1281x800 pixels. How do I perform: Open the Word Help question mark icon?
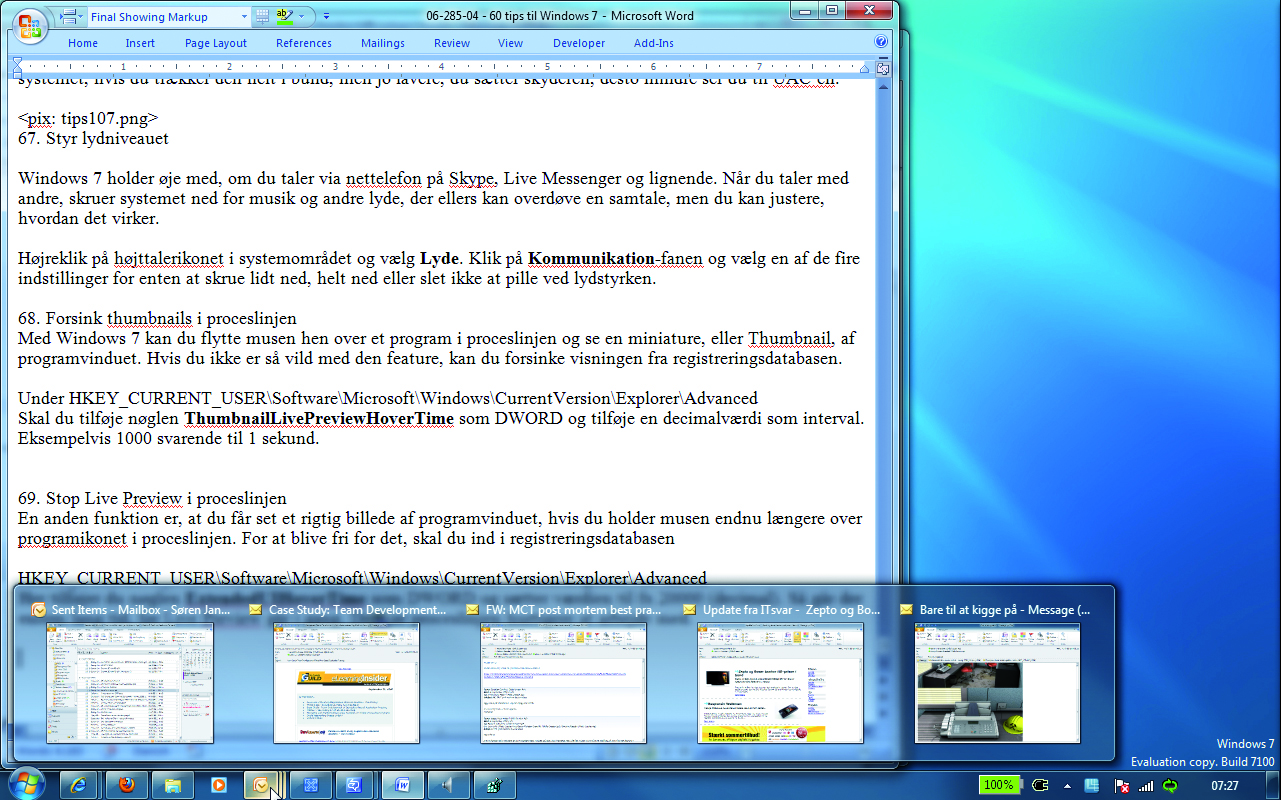click(881, 42)
